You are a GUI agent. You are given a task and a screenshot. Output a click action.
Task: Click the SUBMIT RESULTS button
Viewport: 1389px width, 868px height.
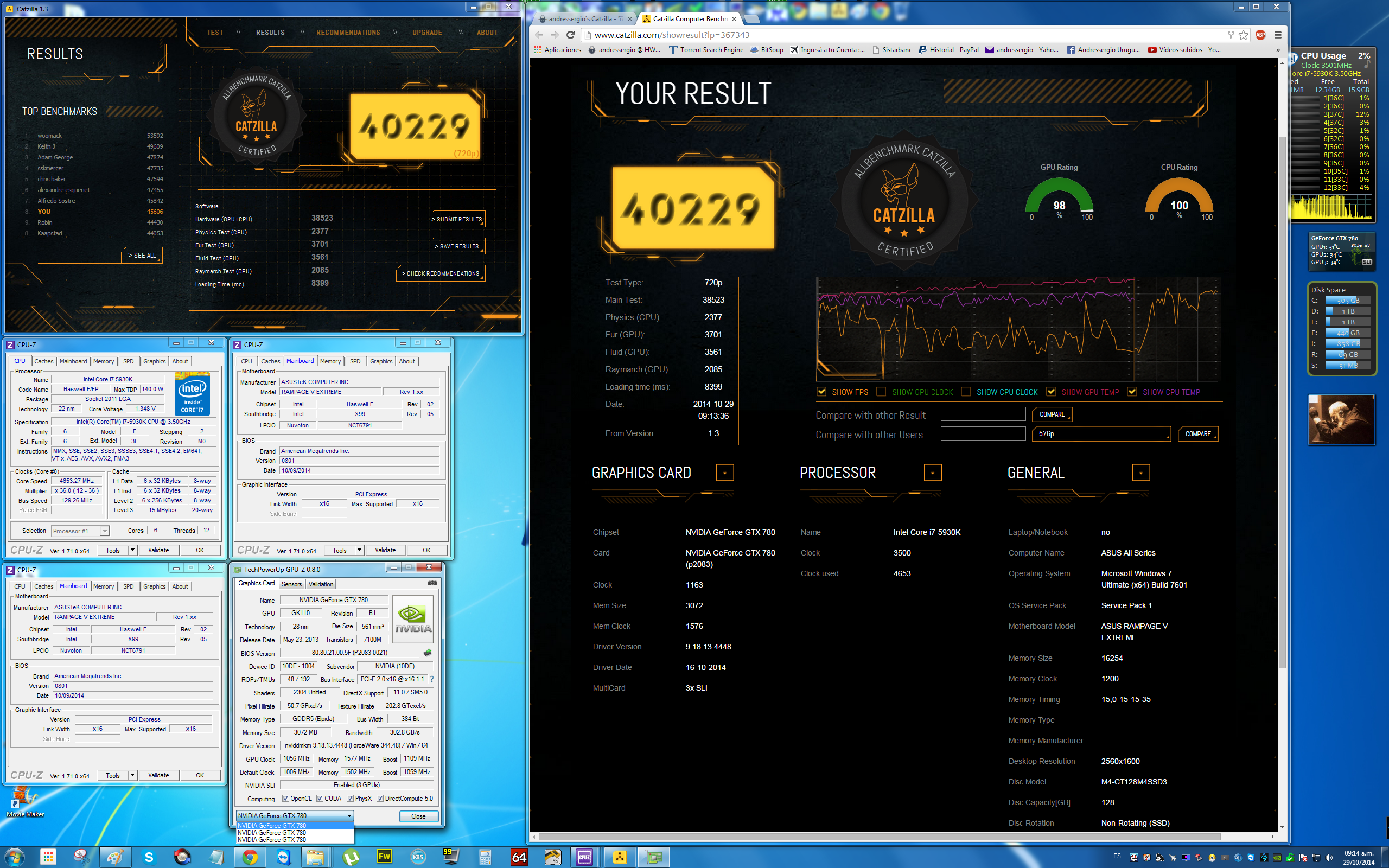457,219
